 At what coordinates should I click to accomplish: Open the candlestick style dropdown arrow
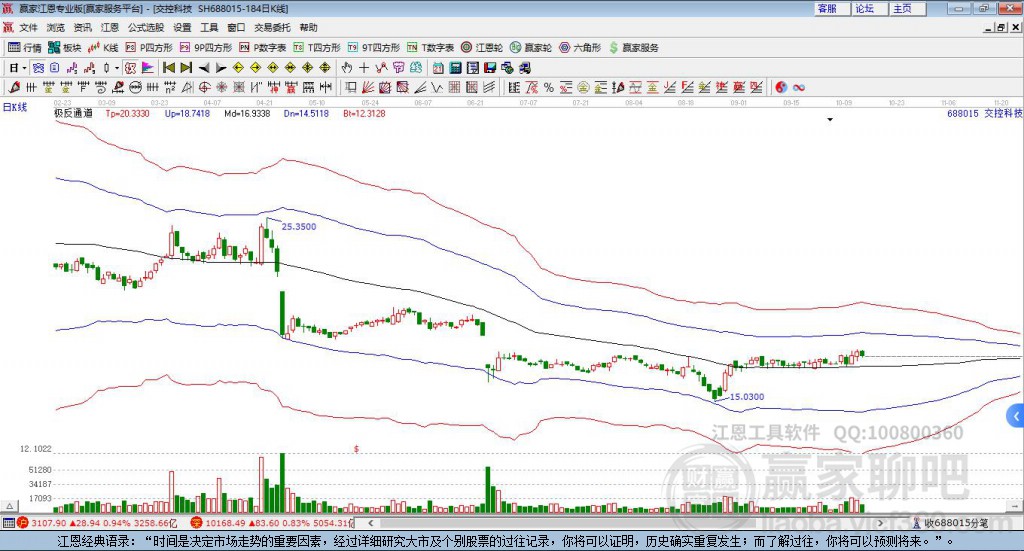(117, 68)
